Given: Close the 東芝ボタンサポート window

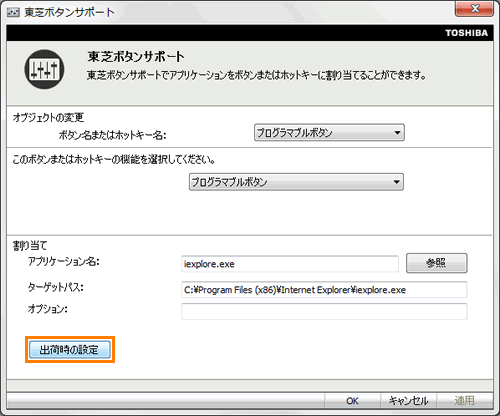Looking at the screenshot, I should (474, 8).
